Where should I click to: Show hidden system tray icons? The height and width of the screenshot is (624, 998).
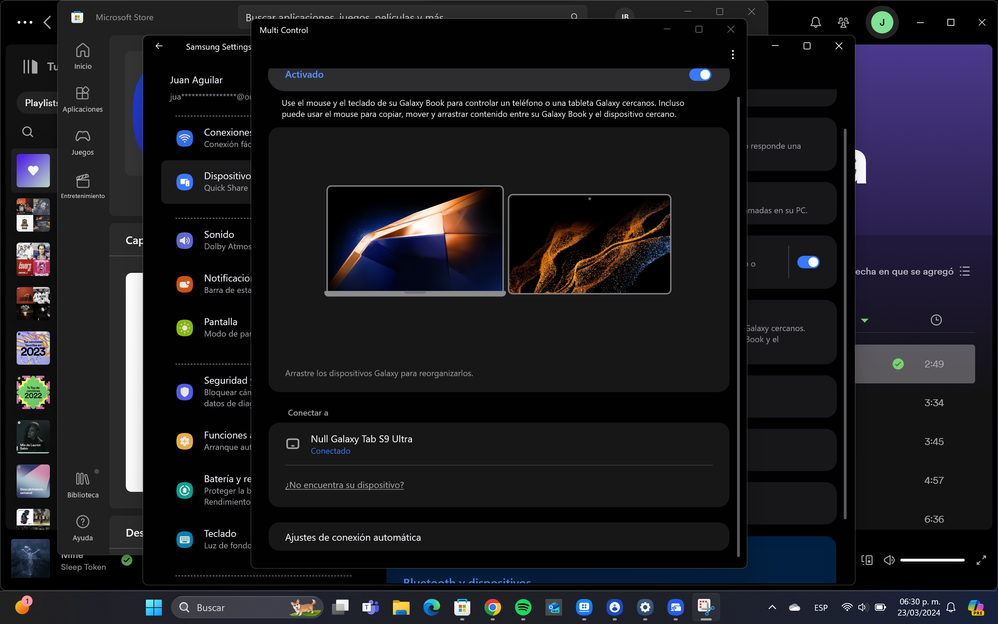[x=772, y=607]
